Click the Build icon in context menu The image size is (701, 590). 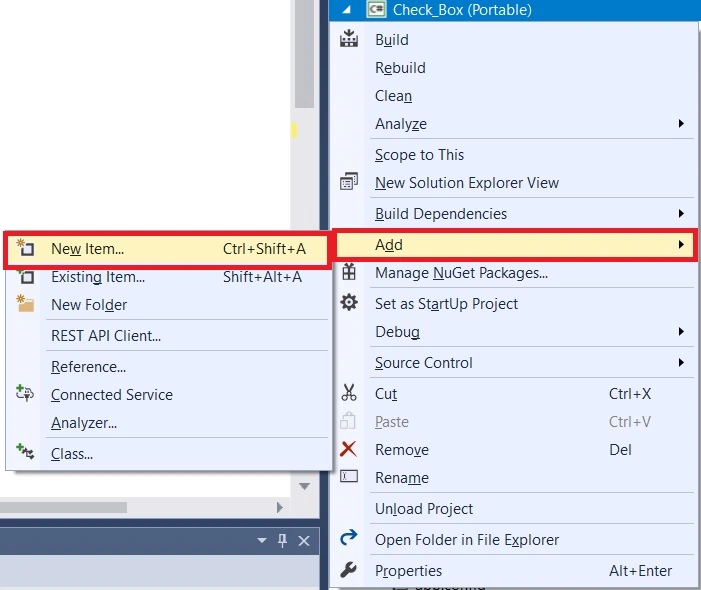coord(349,39)
